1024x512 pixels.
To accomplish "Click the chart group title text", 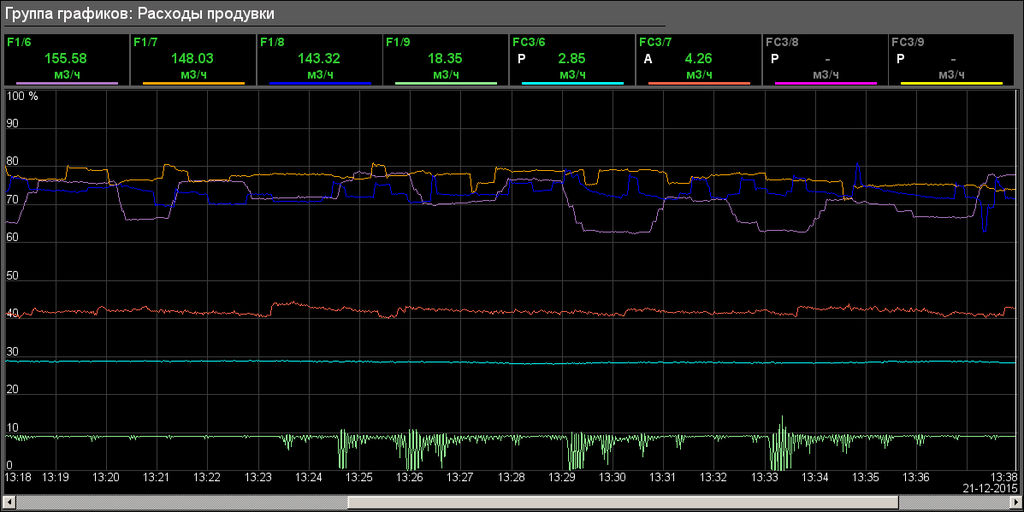I will [x=140, y=14].
